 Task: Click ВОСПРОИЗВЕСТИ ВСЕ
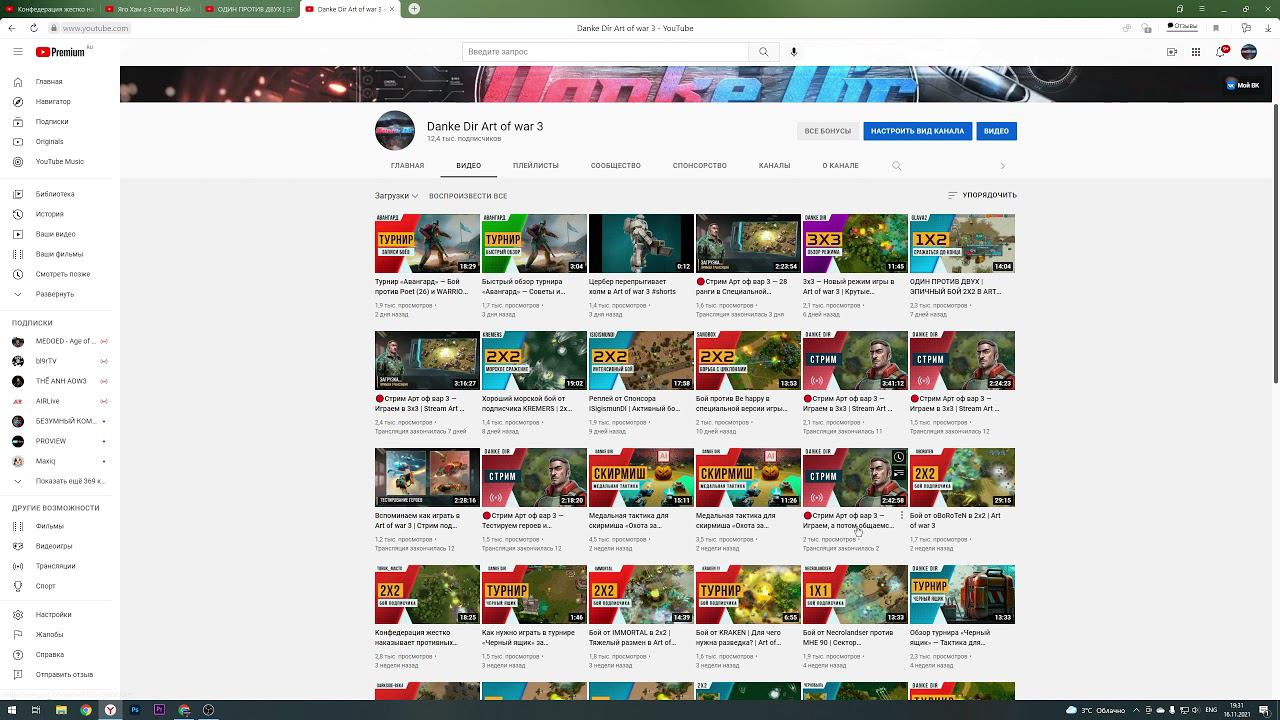coord(468,196)
